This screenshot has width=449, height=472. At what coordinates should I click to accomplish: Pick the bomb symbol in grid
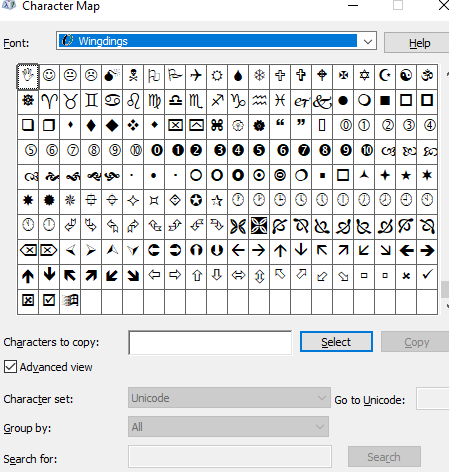(x=112, y=75)
